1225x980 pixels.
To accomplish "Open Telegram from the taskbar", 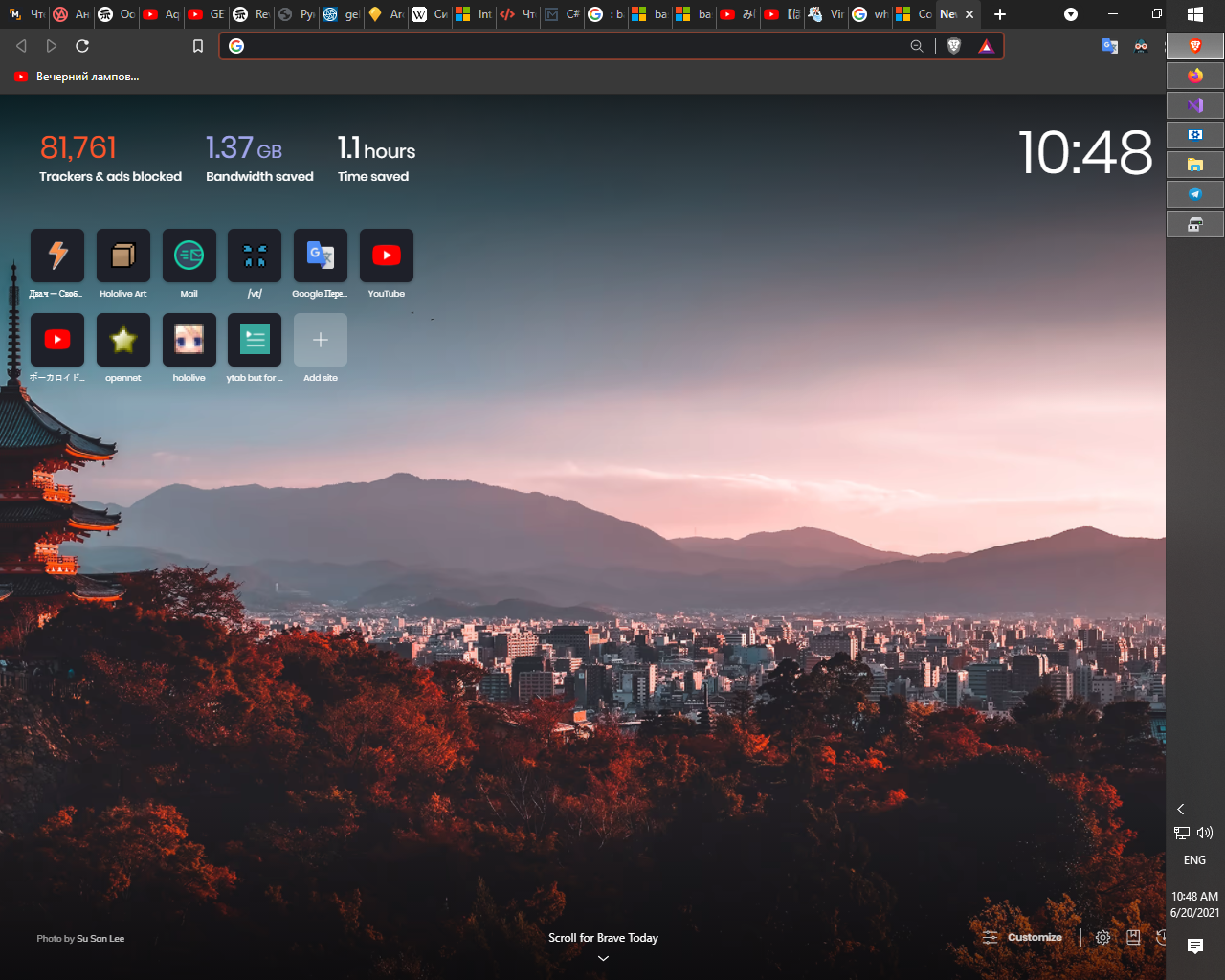I will point(1195,194).
